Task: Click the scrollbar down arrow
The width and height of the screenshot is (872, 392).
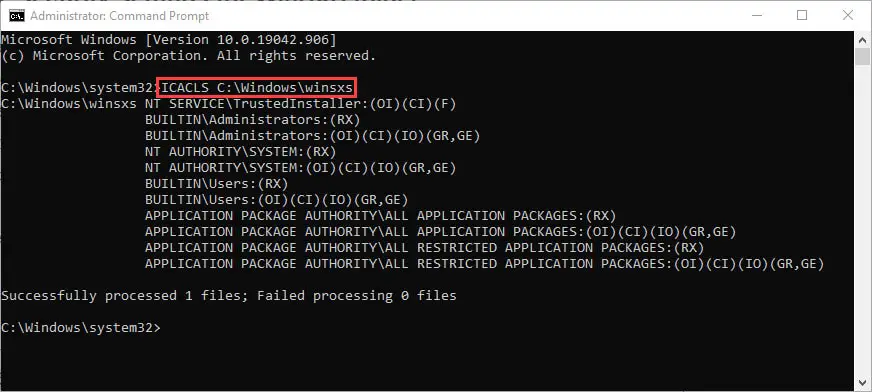Action: [x=863, y=383]
